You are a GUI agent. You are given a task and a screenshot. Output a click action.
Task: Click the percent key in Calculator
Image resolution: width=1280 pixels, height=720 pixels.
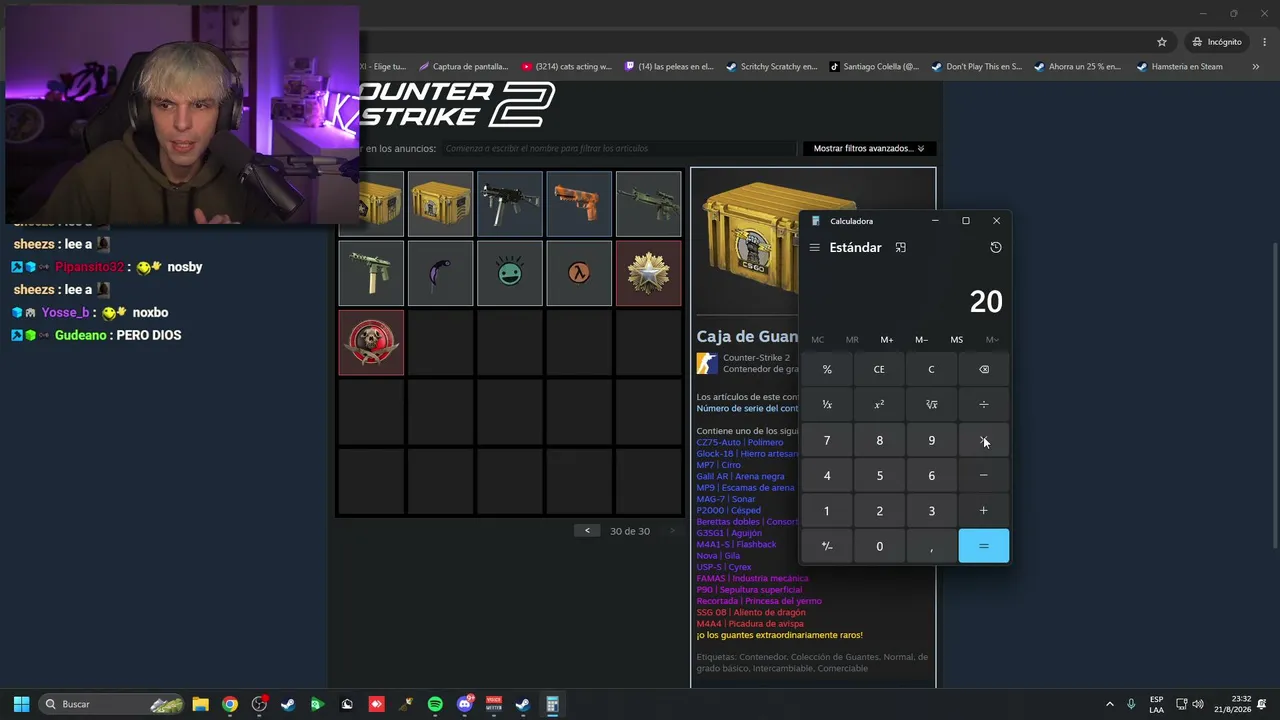[x=827, y=370]
